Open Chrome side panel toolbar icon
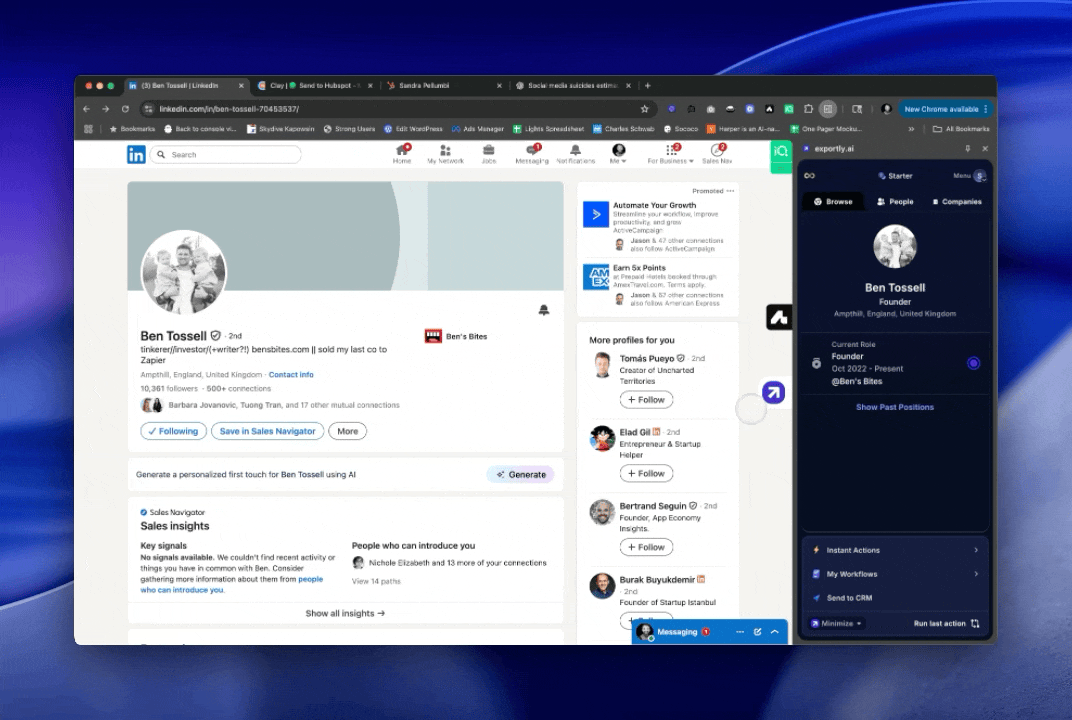 pos(828,109)
